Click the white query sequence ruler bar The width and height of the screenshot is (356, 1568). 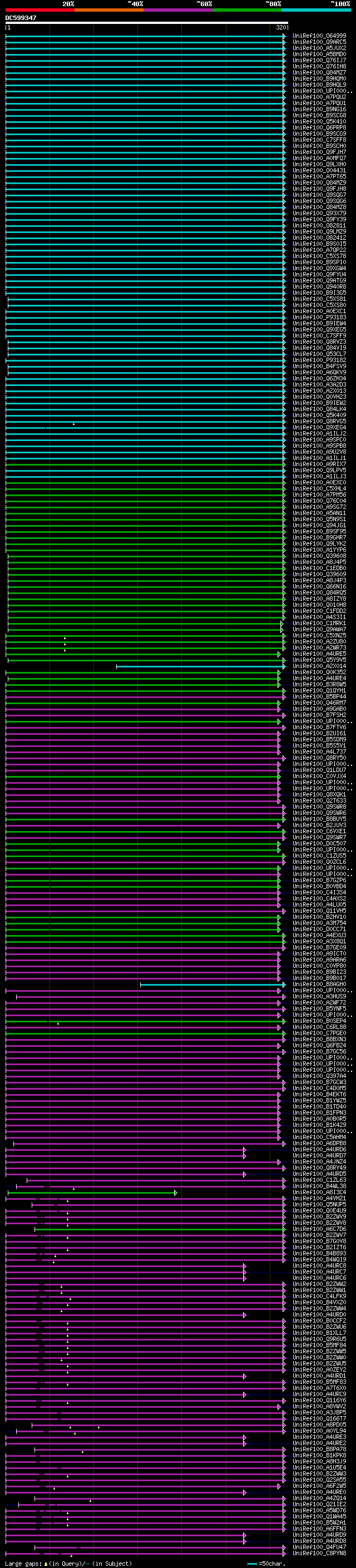point(147,23)
